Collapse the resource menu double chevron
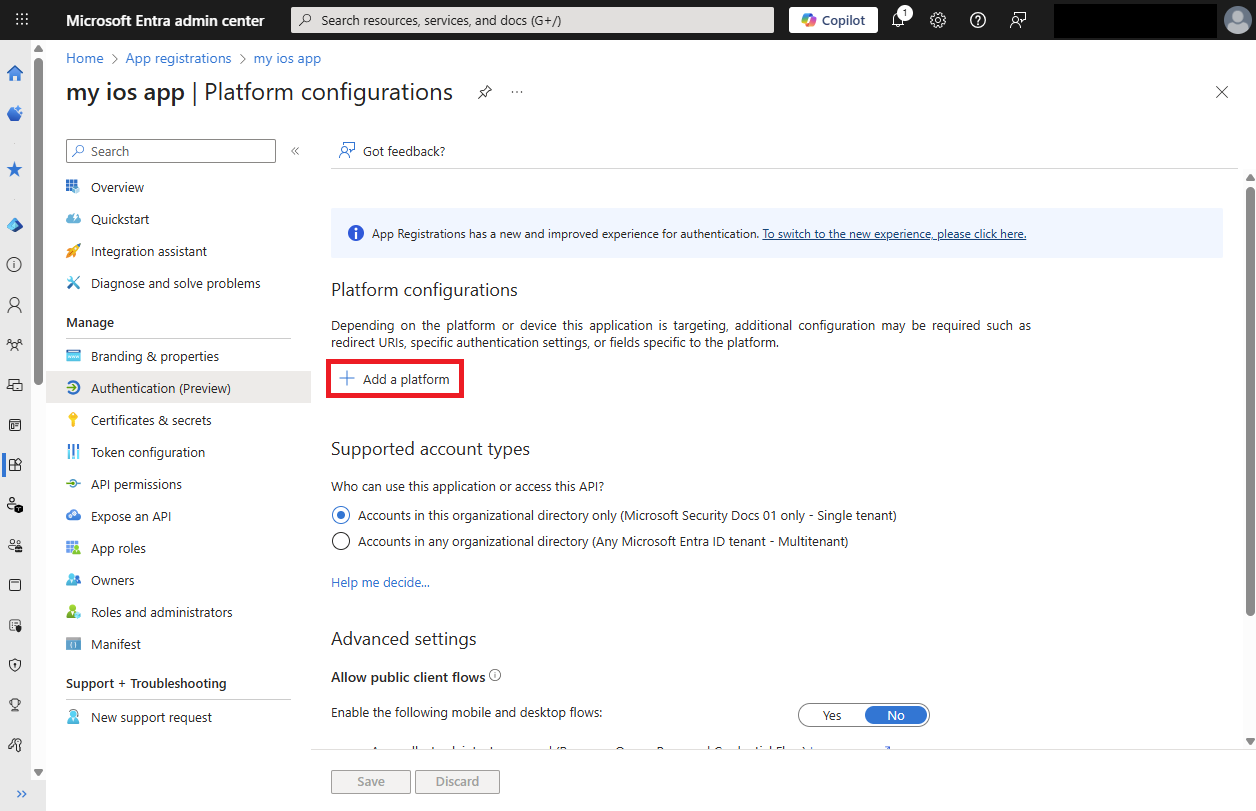The height and width of the screenshot is (811, 1256). (x=295, y=151)
